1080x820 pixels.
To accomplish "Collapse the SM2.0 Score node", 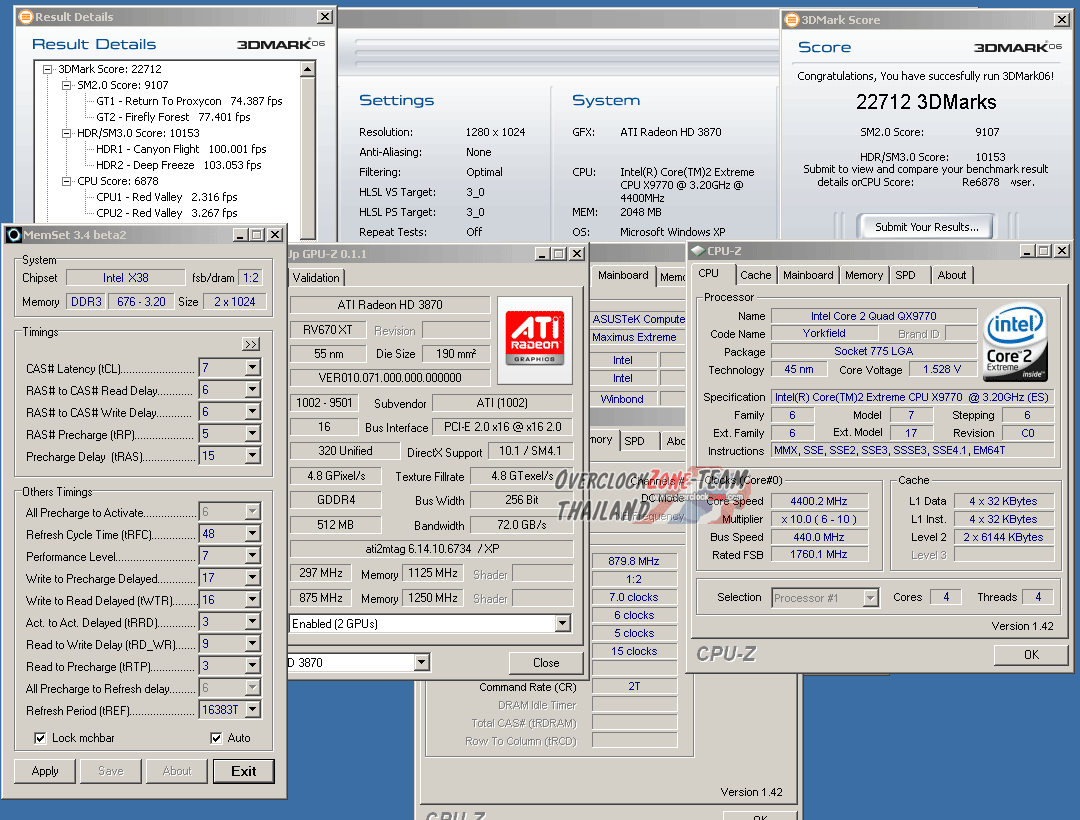I will pyautogui.click(x=67, y=85).
